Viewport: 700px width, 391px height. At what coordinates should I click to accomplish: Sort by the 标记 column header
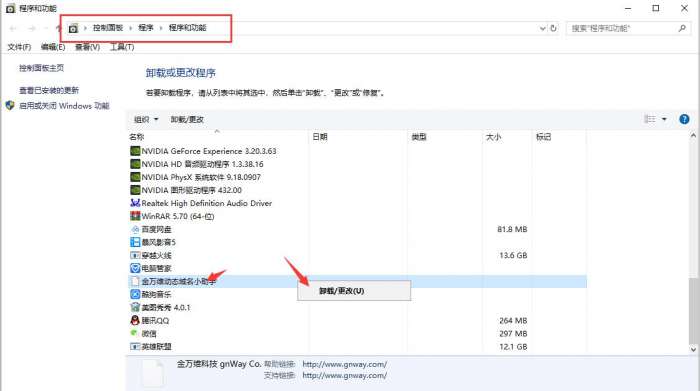(559, 137)
